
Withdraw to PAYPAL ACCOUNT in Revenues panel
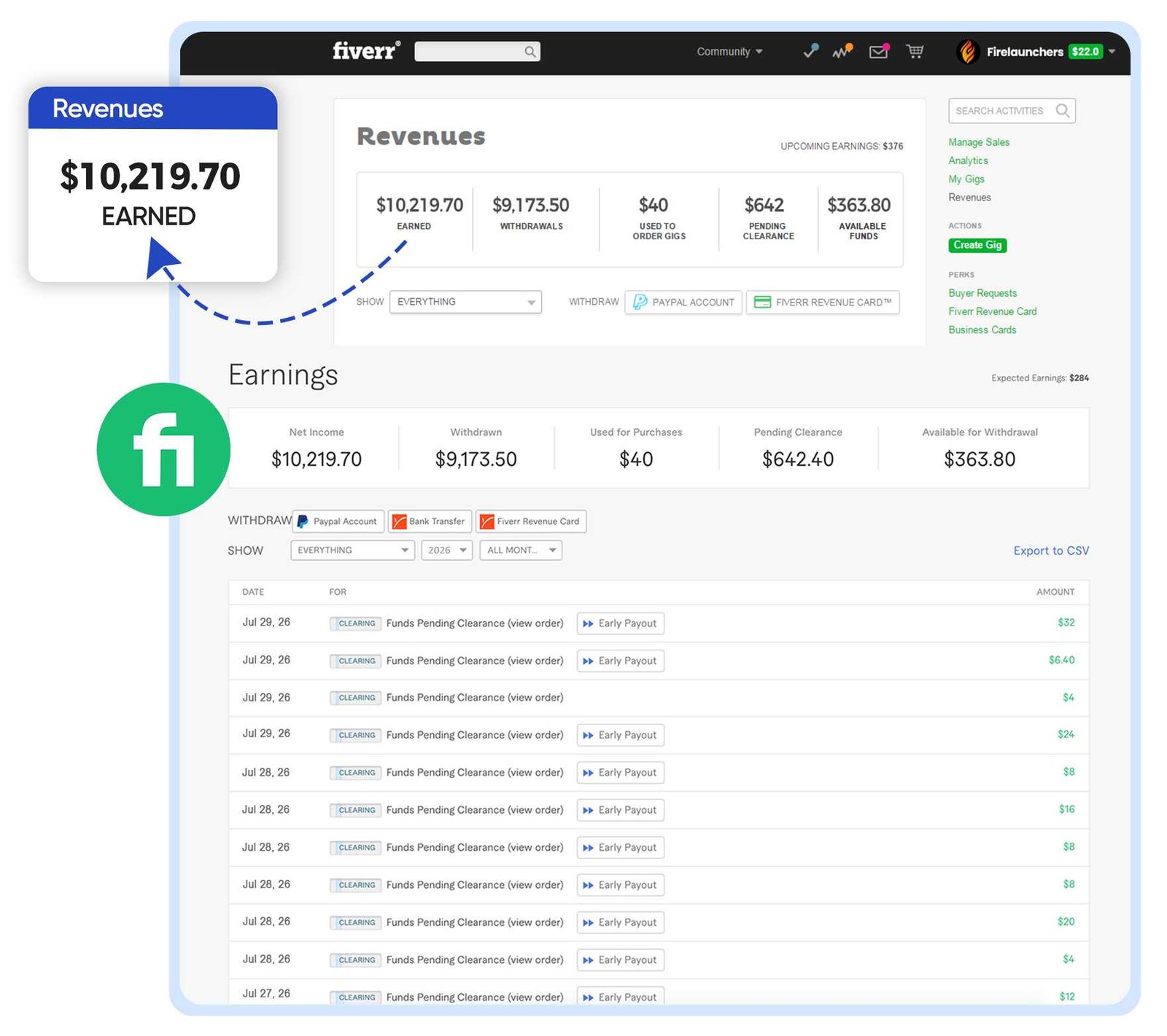pyautogui.click(x=683, y=303)
